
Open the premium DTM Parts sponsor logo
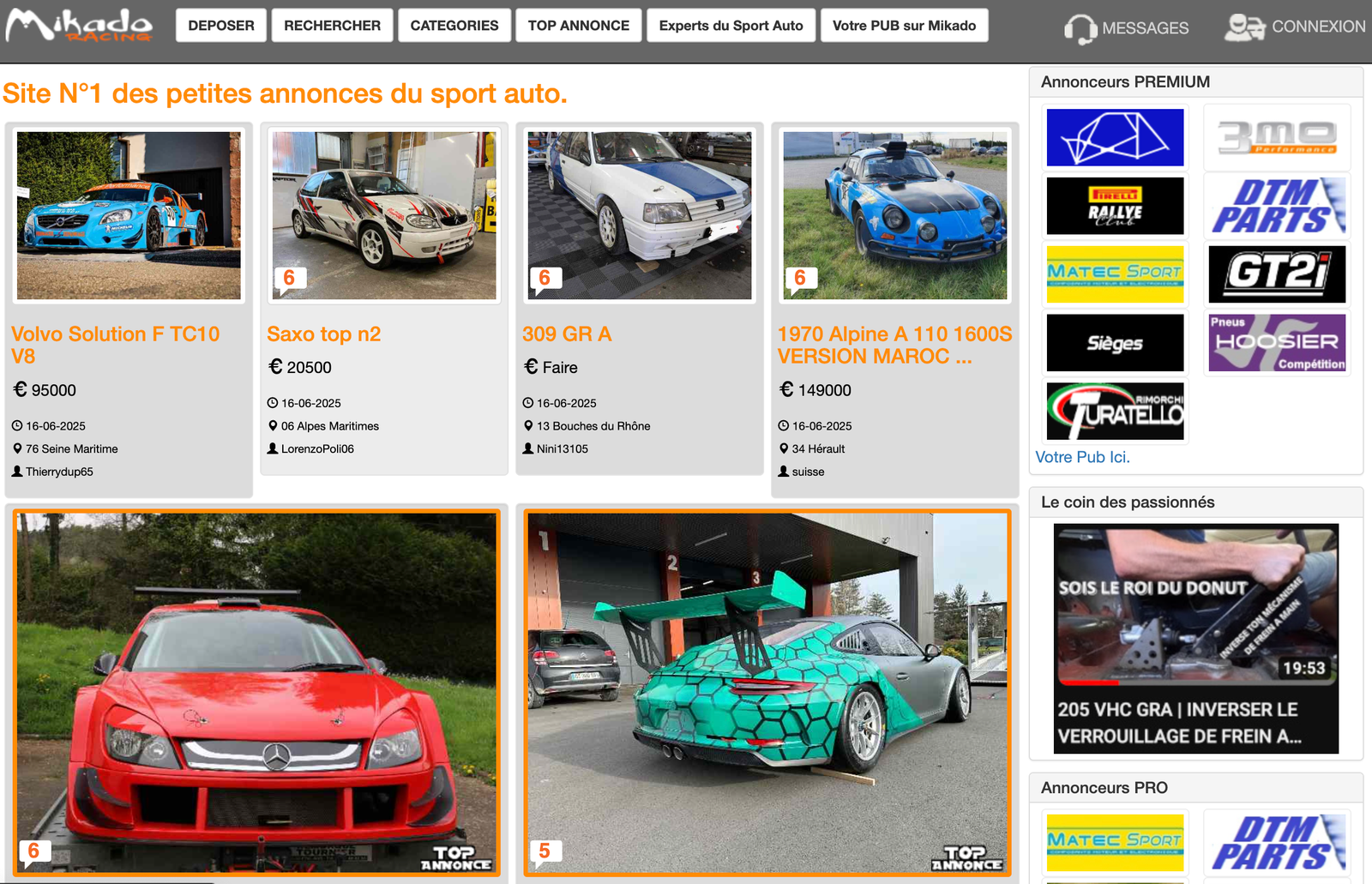pyautogui.click(x=1278, y=206)
